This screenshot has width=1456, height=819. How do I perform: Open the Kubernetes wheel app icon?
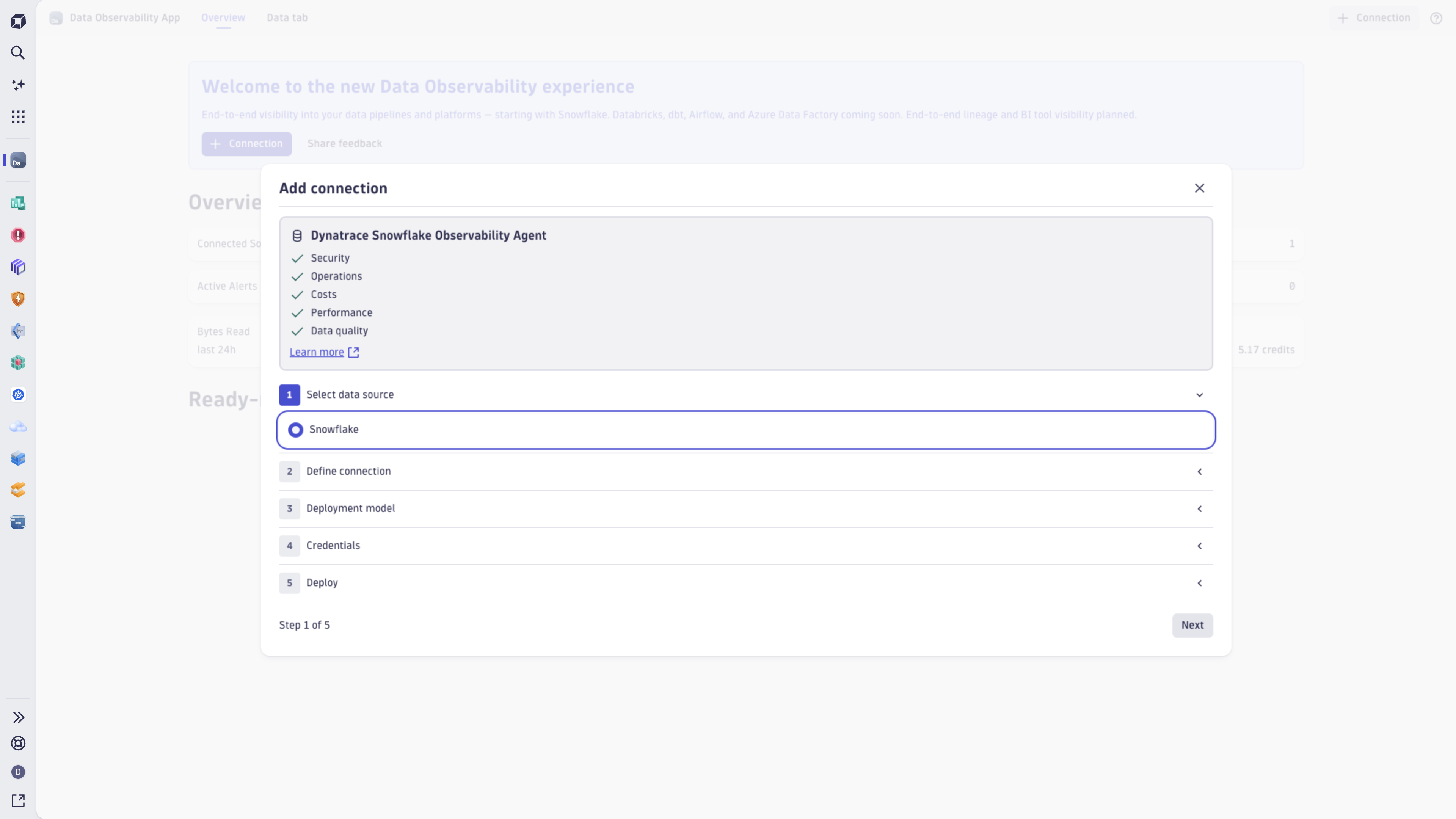(x=18, y=394)
